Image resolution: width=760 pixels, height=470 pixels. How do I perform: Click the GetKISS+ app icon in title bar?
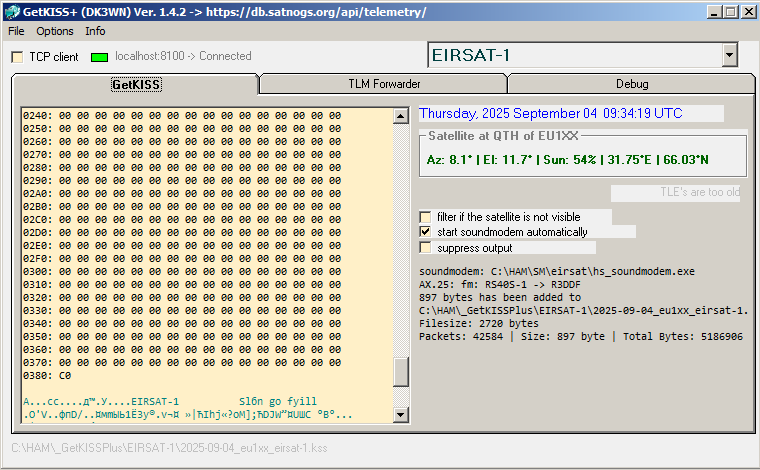[11, 12]
